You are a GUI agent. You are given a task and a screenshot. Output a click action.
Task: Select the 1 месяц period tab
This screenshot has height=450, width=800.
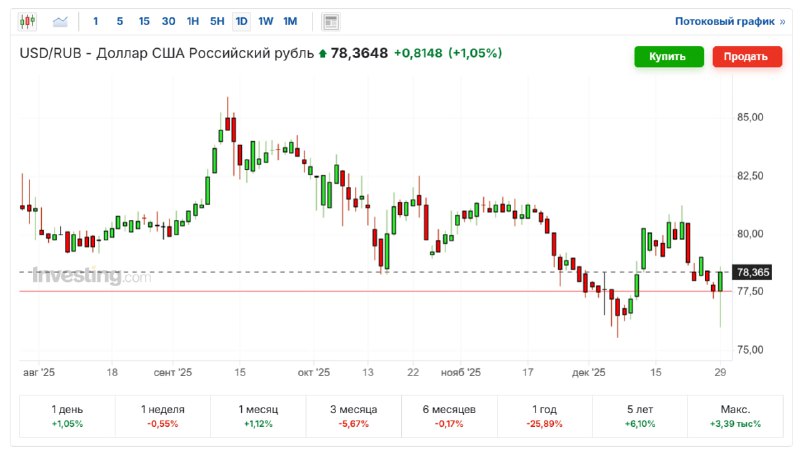tap(258, 416)
